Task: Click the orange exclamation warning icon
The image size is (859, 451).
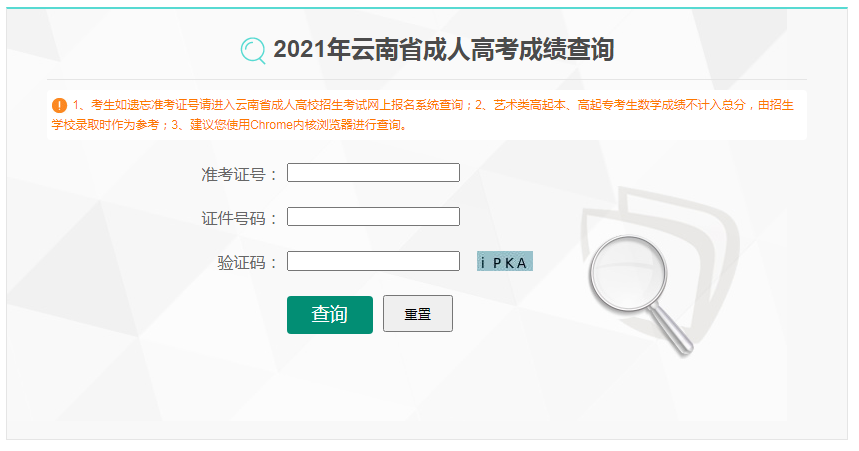Action: point(59,105)
